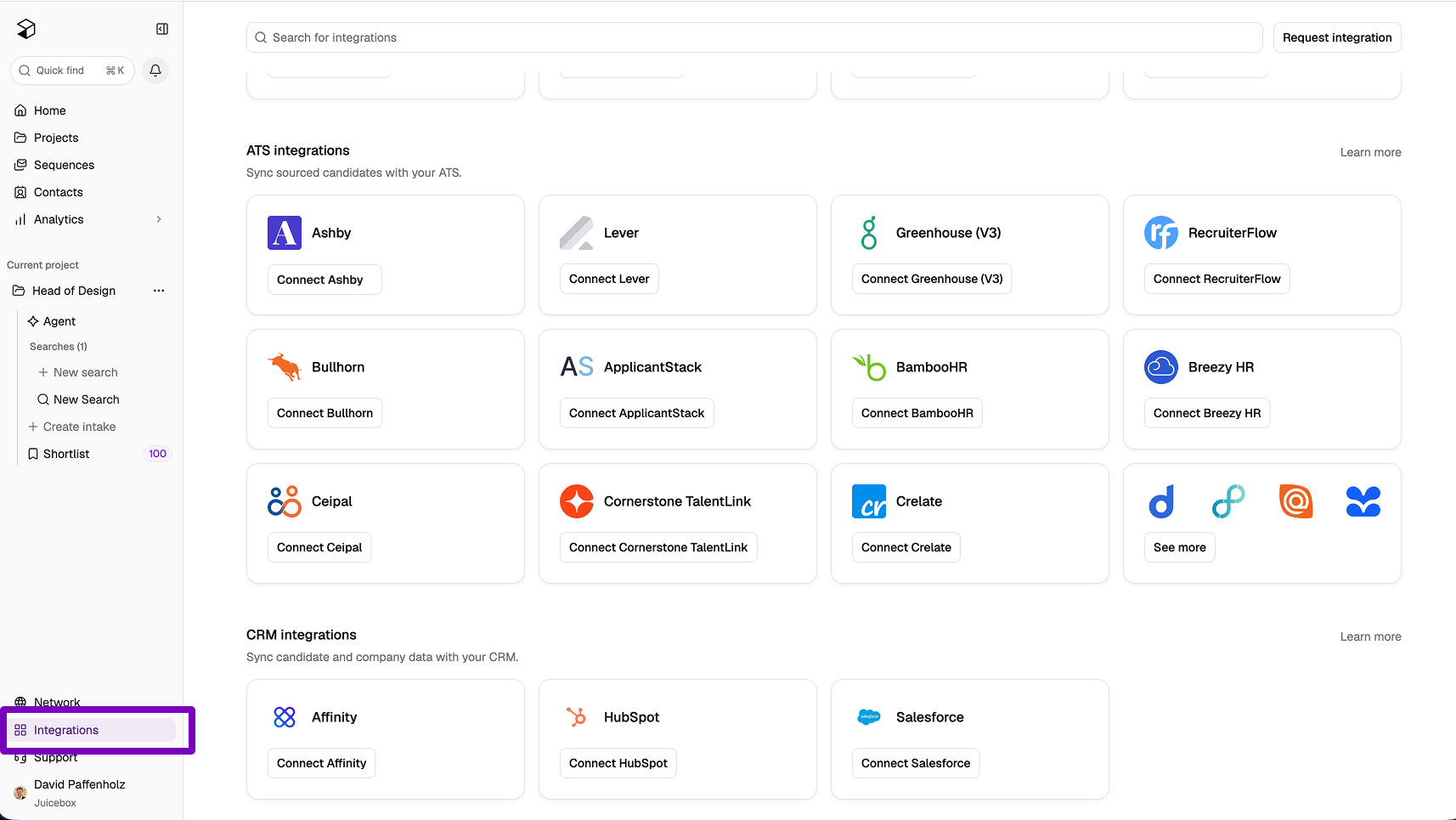Collapse the sidebar with panel icon
Image resolution: width=1456 pixels, height=820 pixels.
tap(162, 29)
